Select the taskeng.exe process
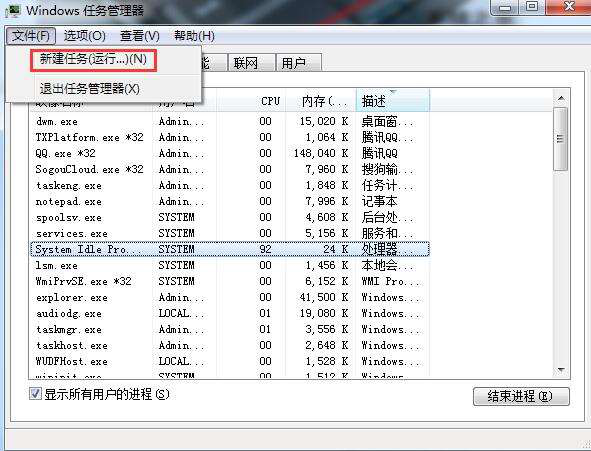 point(230,185)
